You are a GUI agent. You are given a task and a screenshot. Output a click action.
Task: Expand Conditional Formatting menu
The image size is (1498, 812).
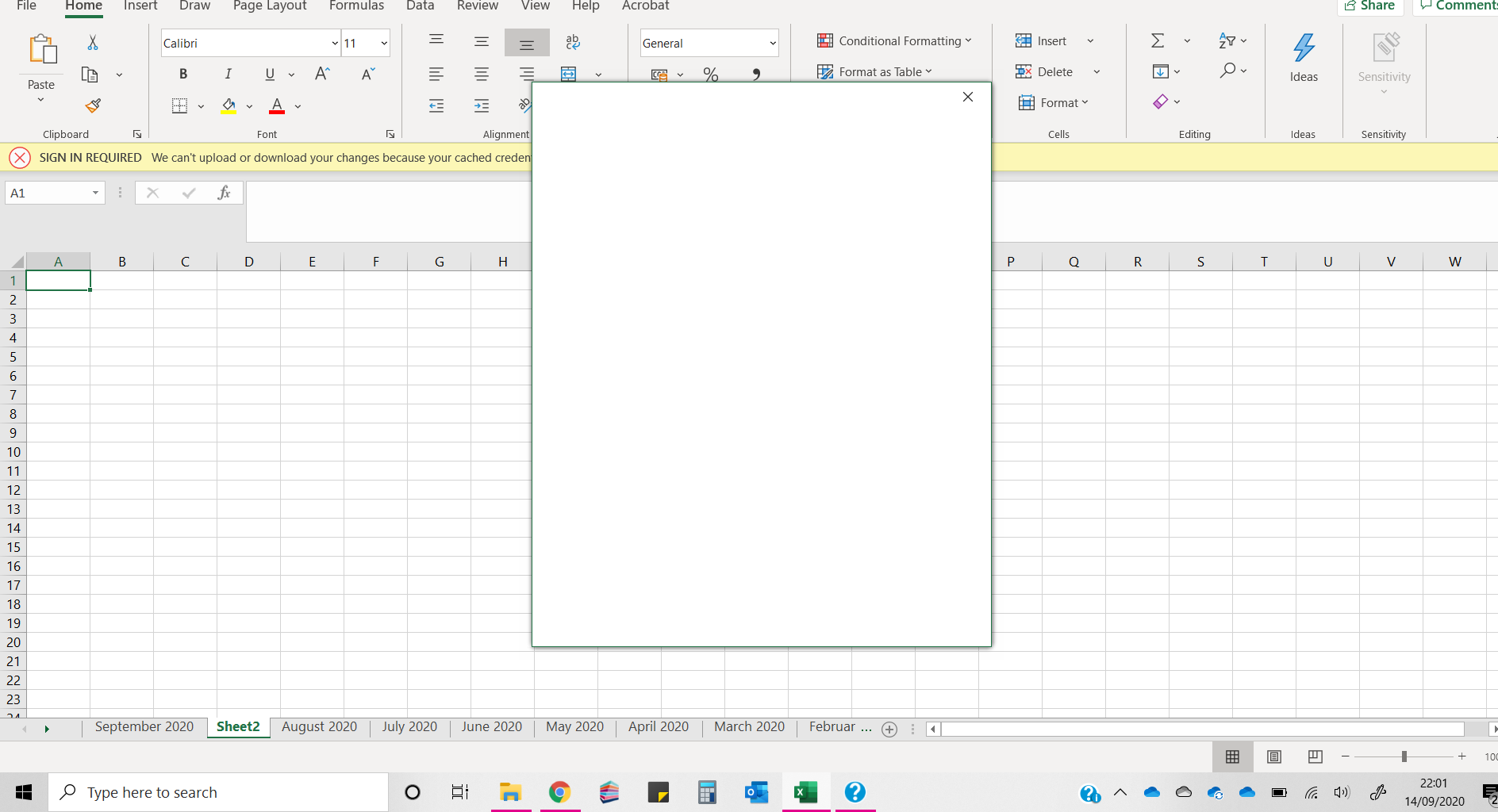[x=893, y=40]
